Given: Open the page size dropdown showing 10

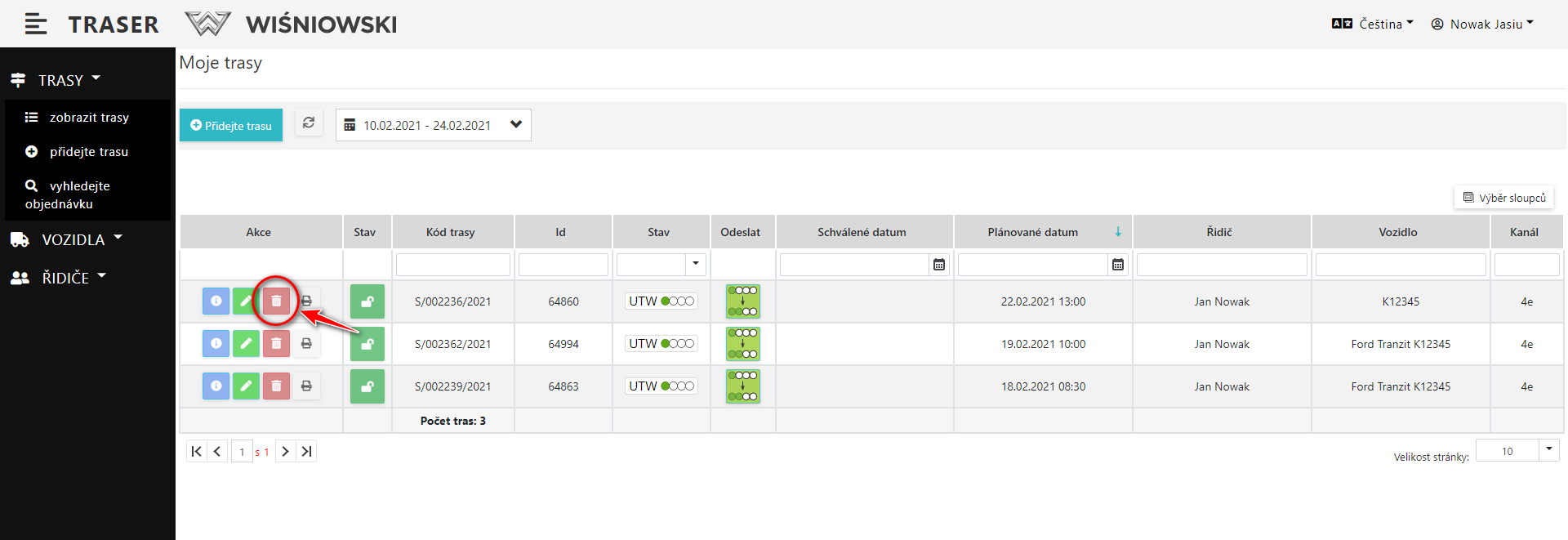Looking at the screenshot, I should (x=1548, y=450).
